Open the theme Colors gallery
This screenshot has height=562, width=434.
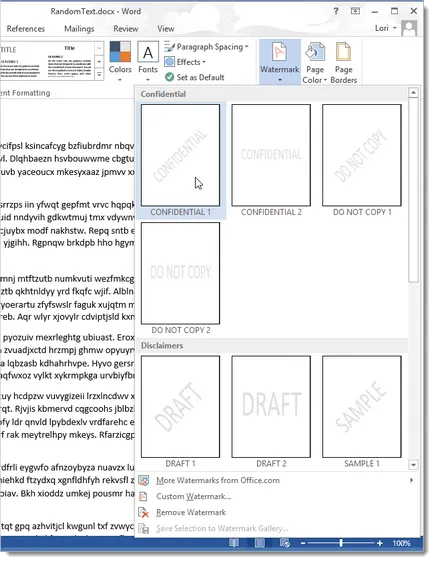click(120, 62)
